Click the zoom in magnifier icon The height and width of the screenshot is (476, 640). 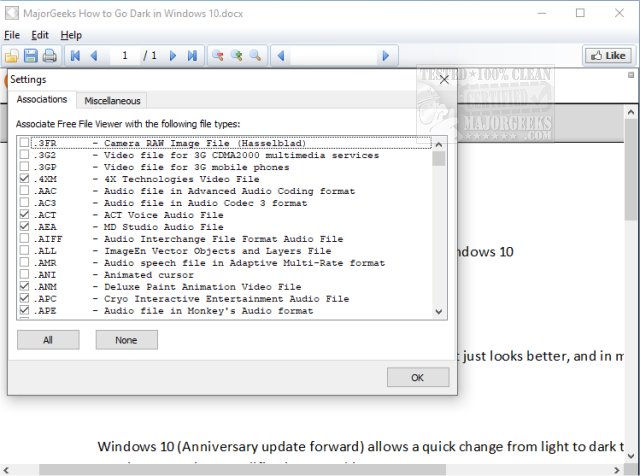(x=236, y=56)
